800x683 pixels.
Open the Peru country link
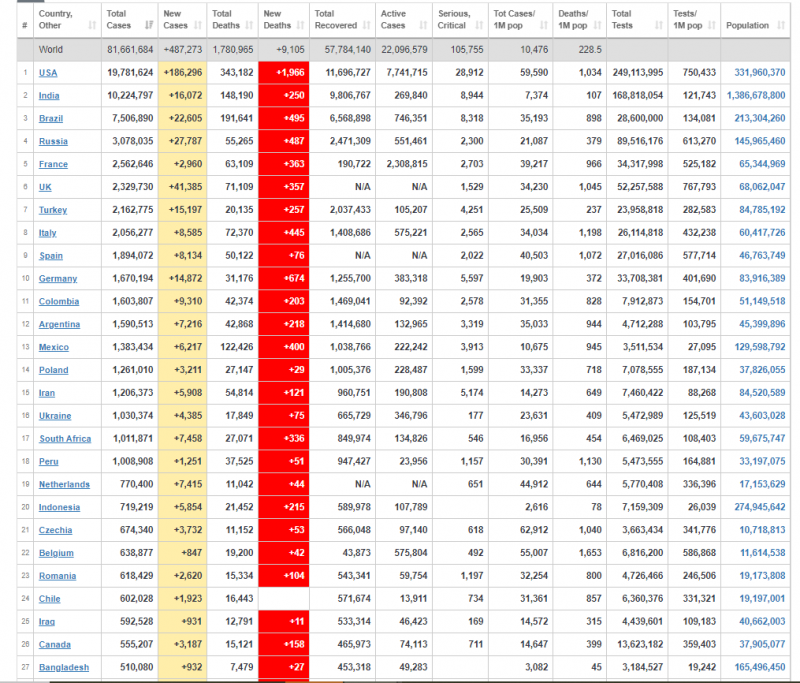click(48, 462)
